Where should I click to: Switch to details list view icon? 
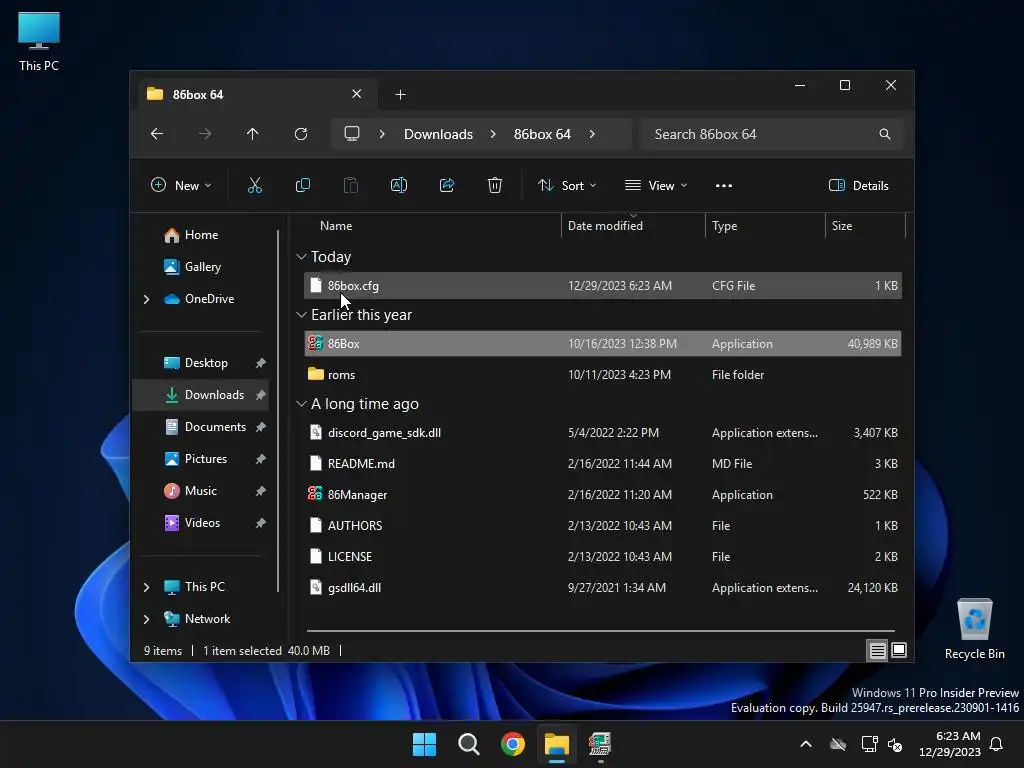click(877, 650)
